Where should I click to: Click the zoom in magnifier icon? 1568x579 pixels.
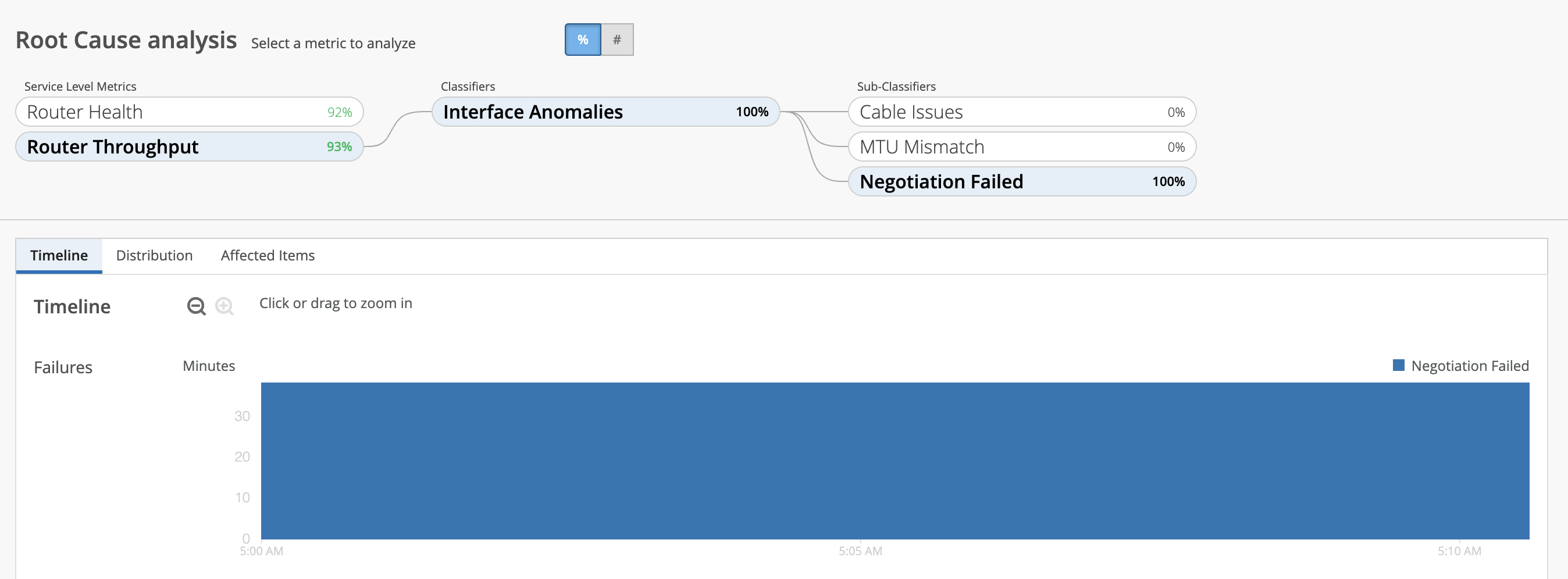coord(224,306)
